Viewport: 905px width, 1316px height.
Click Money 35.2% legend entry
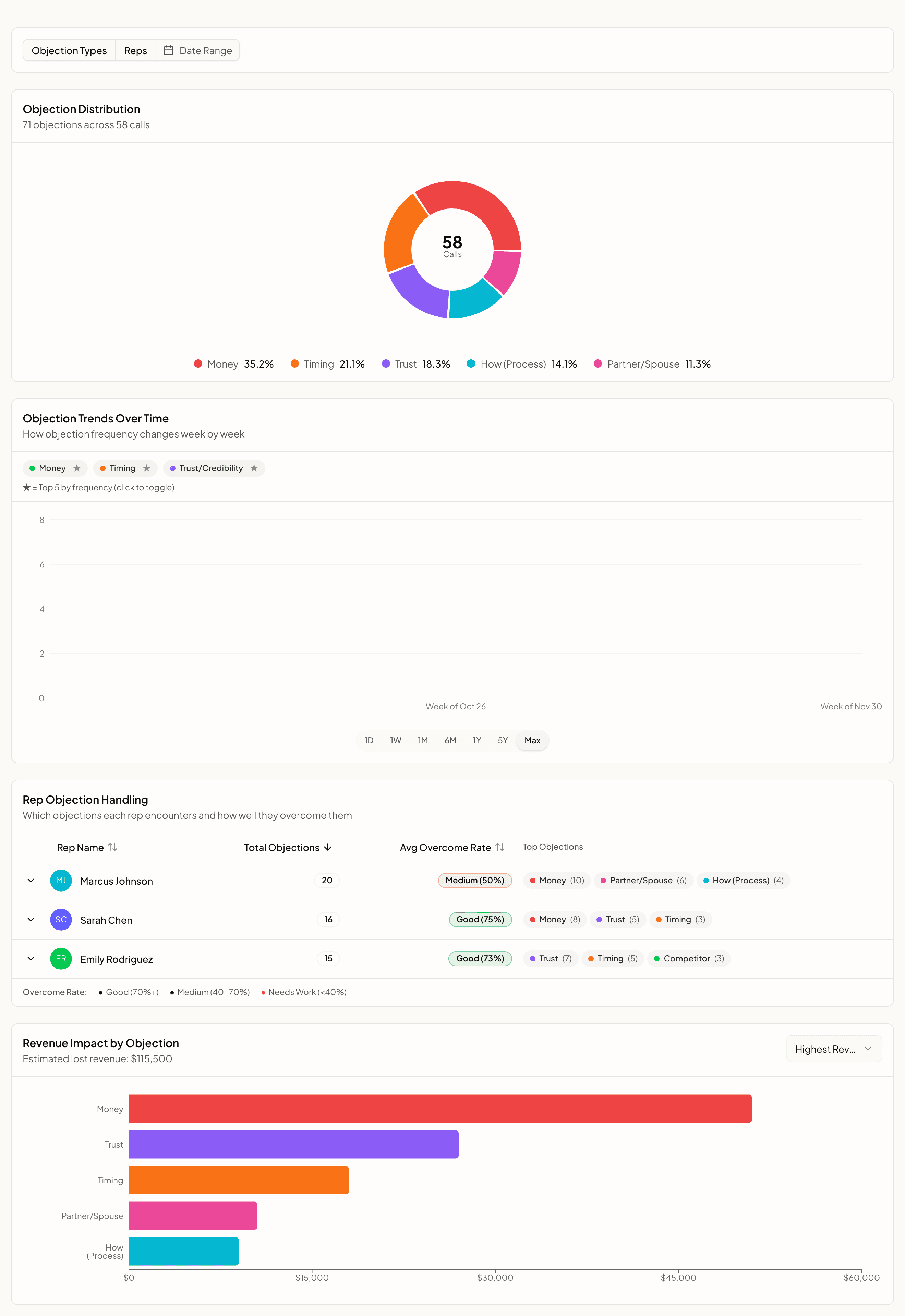(x=234, y=363)
